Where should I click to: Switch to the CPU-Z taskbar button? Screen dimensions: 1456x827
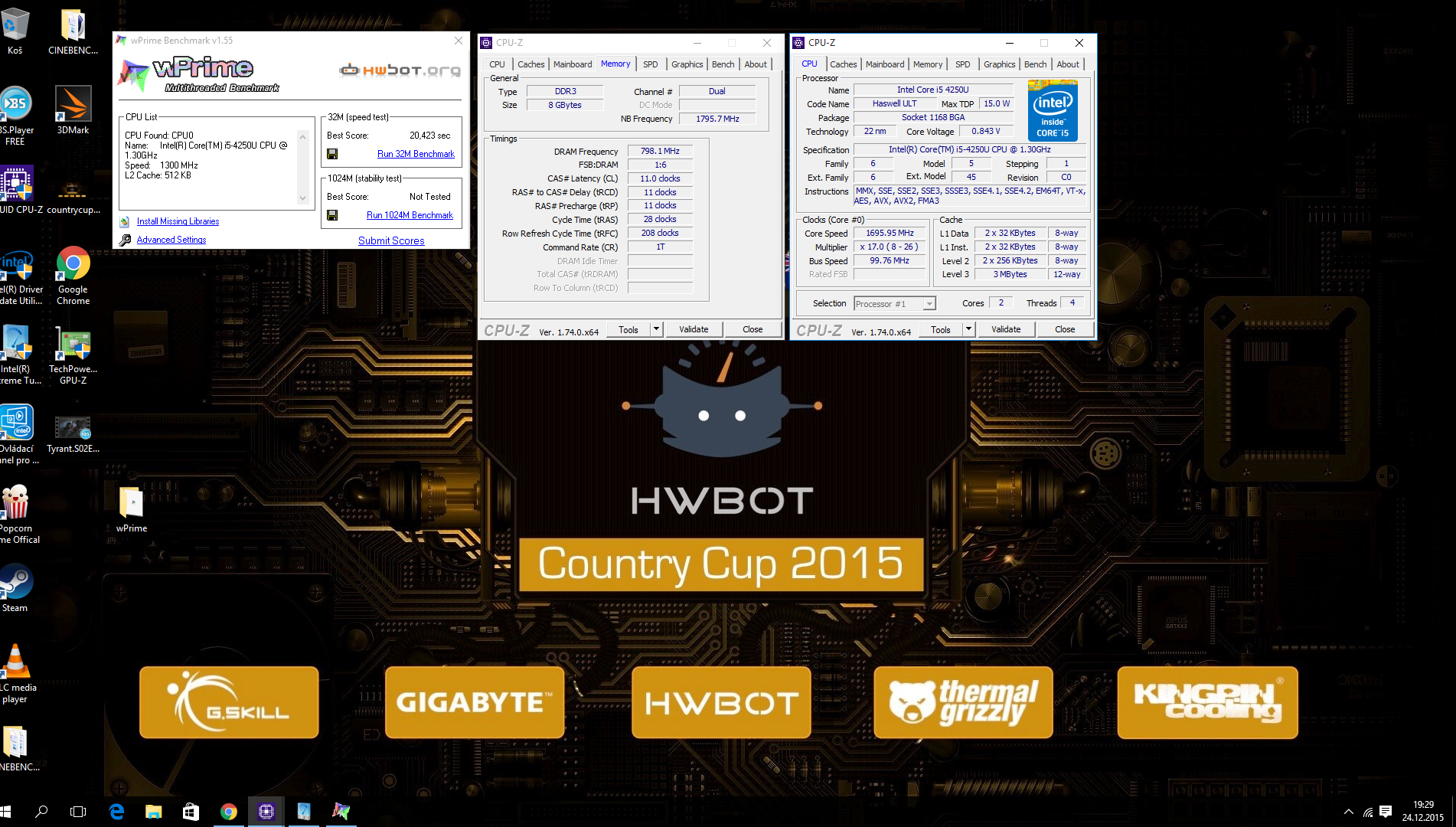click(x=266, y=812)
